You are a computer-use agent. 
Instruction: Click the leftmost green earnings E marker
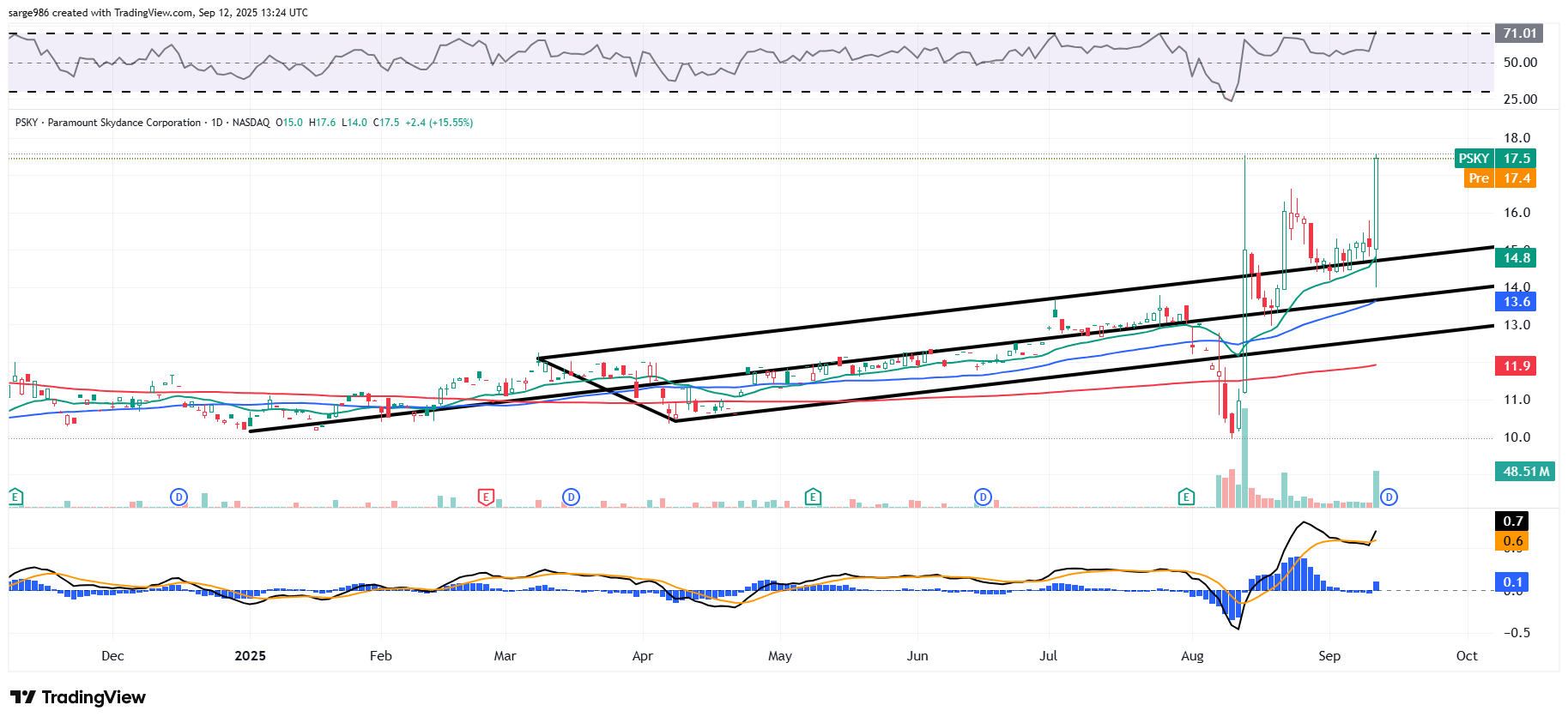coord(15,497)
